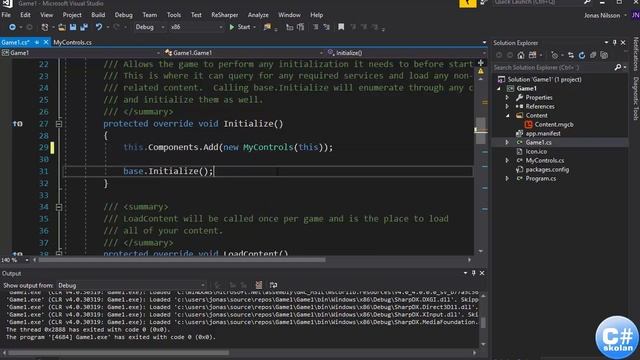Close the Game1.cs tab
Screen dimensions: 640x360
click(46, 42)
